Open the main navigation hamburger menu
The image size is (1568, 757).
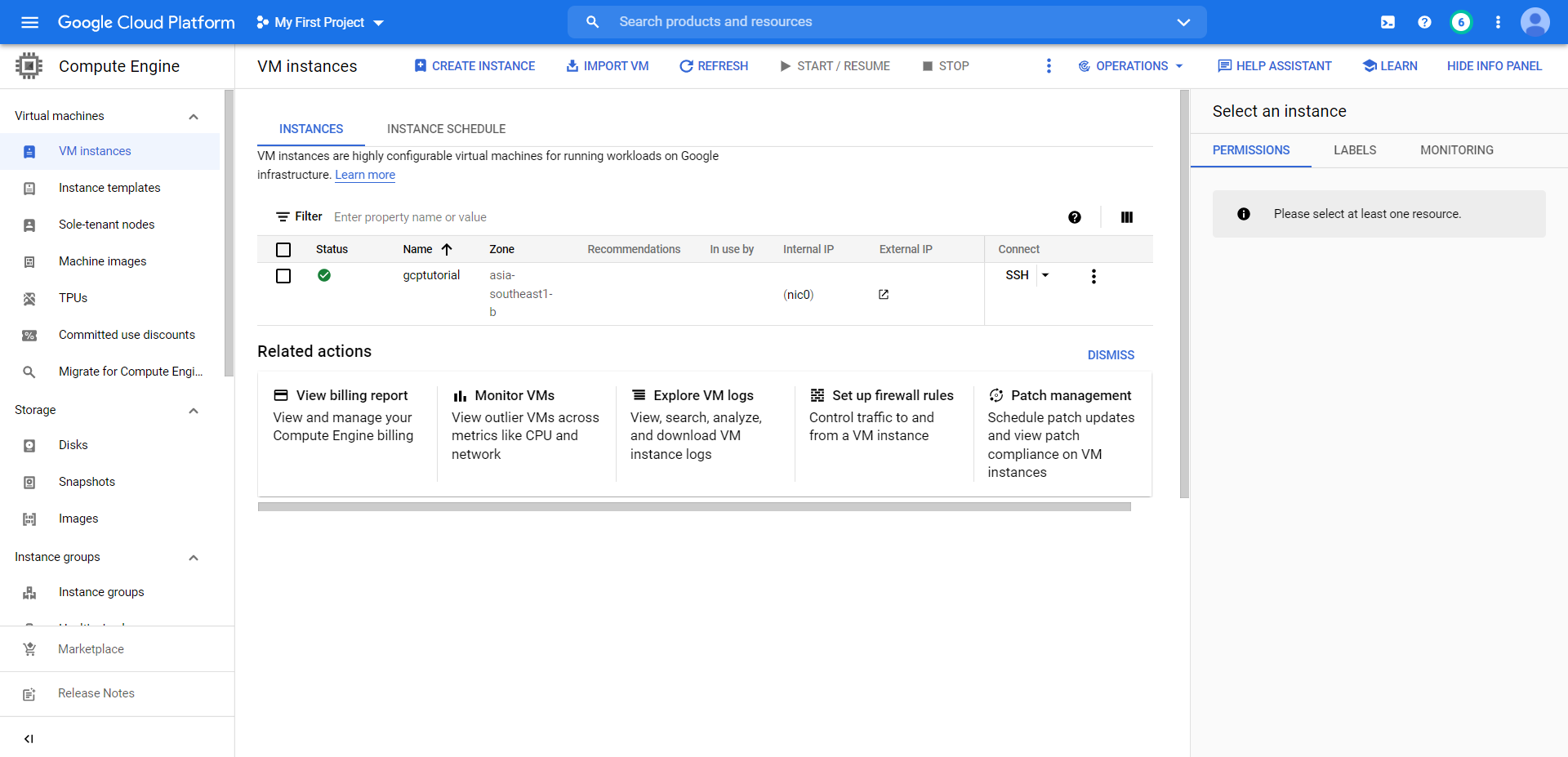30,22
